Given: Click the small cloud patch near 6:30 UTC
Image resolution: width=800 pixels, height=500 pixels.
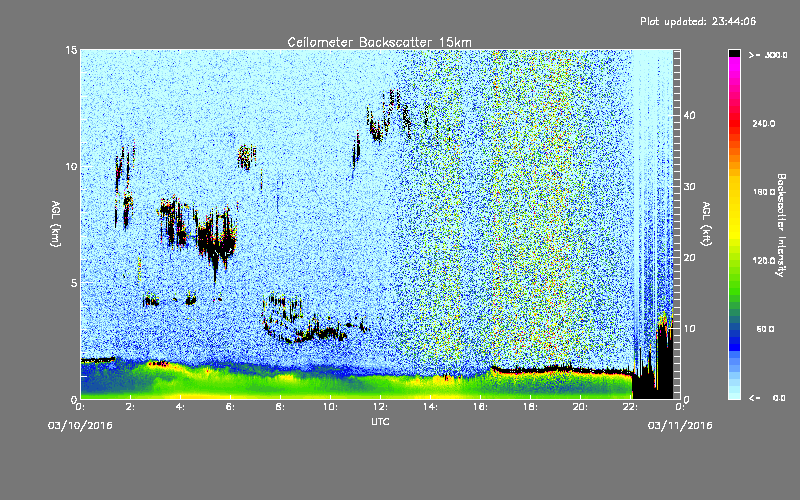Looking at the screenshot, I should (246, 156).
